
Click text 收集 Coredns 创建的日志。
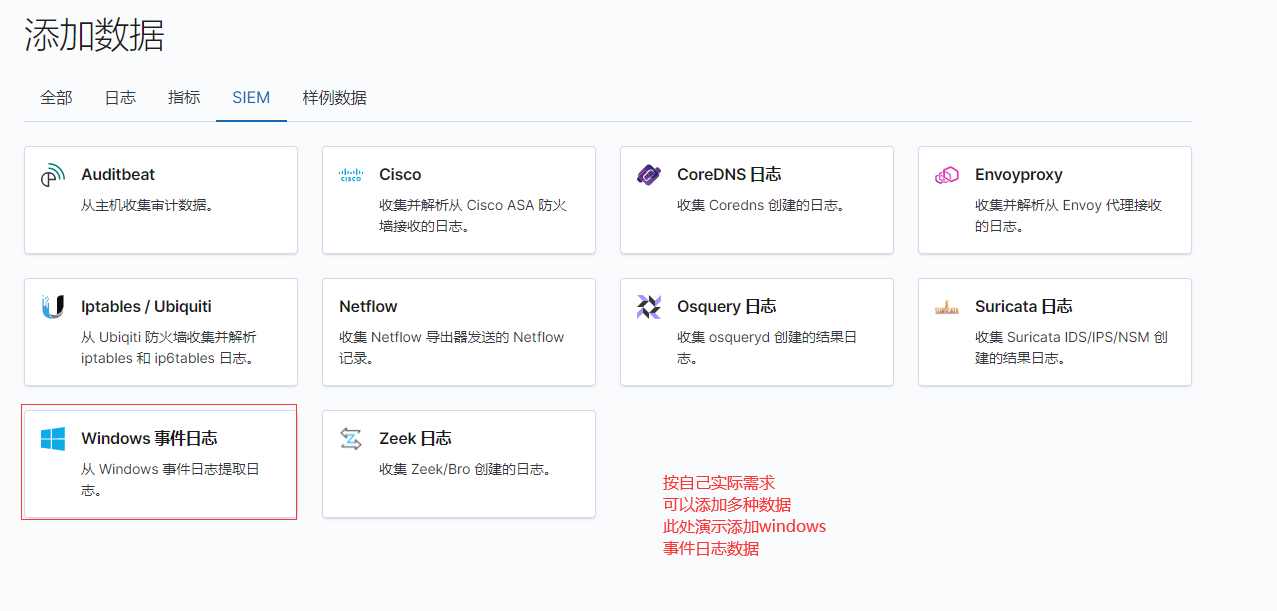(x=761, y=206)
